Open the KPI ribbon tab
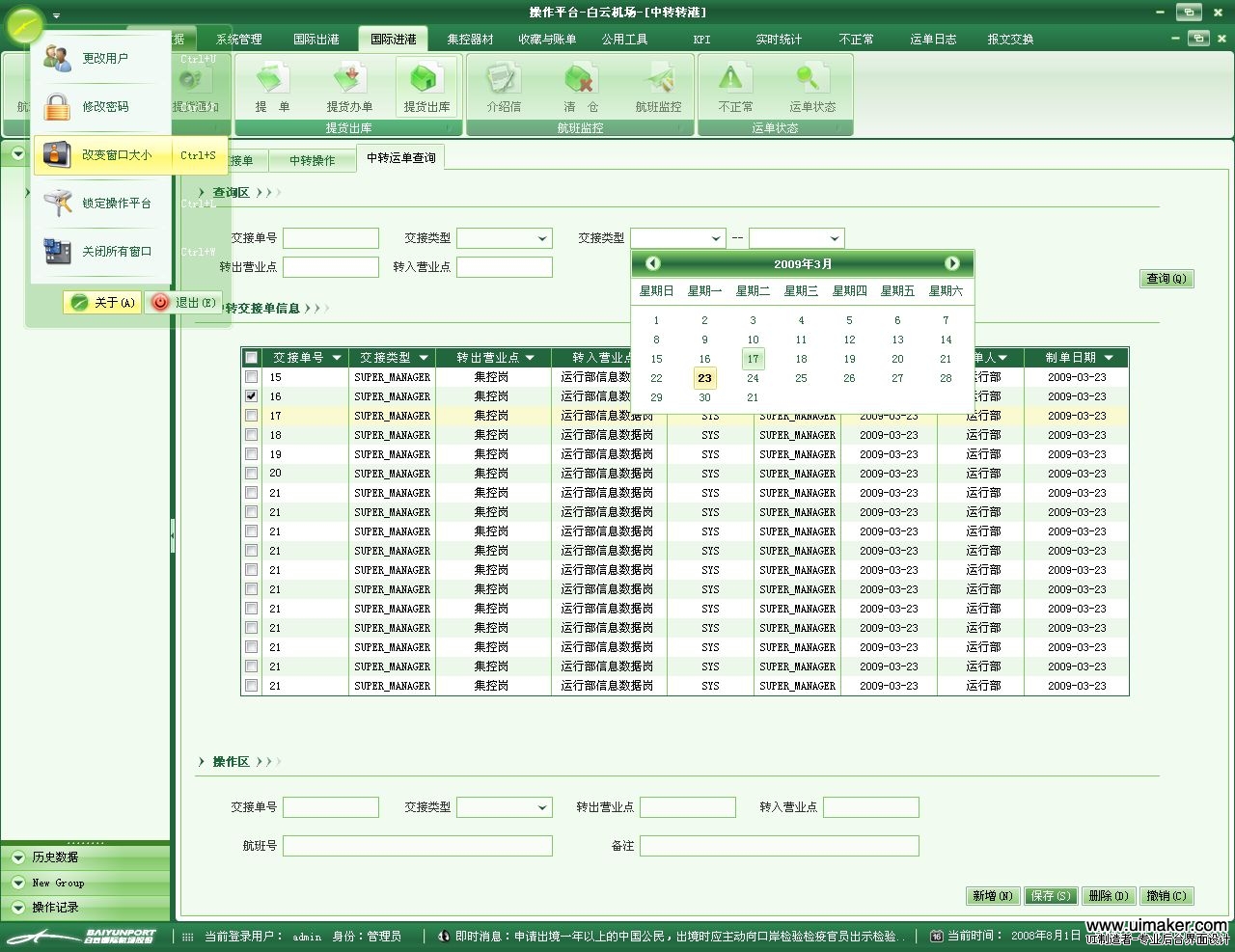The height and width of the screenshot is (952, 1235). [702, 40]
